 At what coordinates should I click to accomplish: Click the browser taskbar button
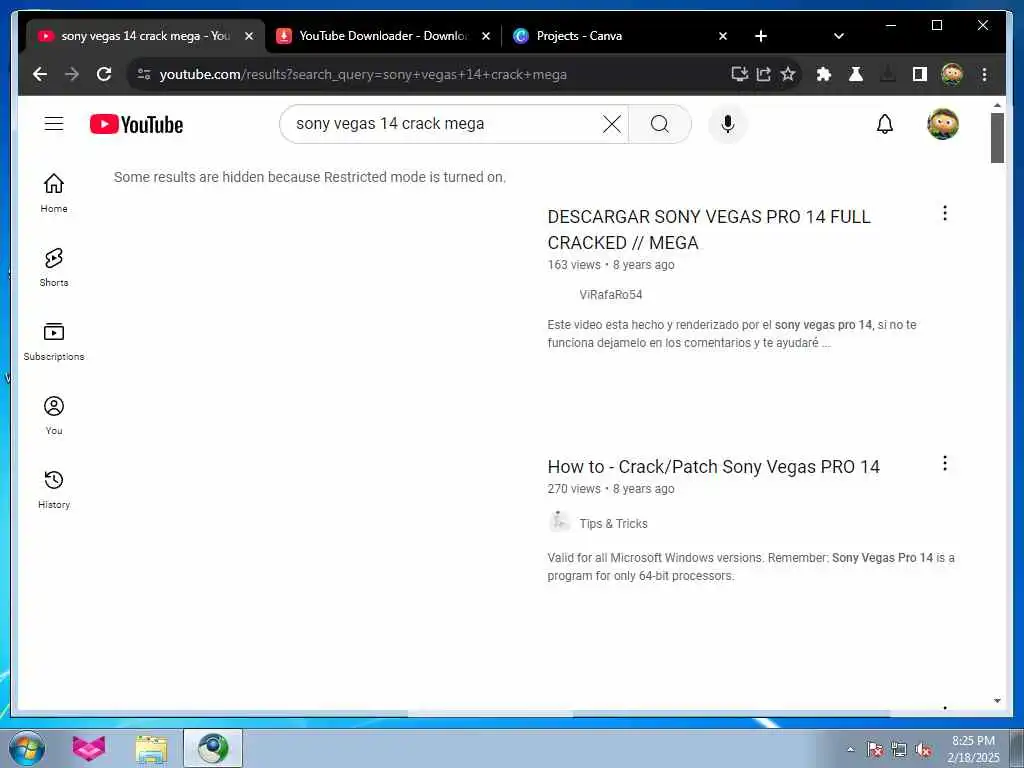[x=213, y=748]
